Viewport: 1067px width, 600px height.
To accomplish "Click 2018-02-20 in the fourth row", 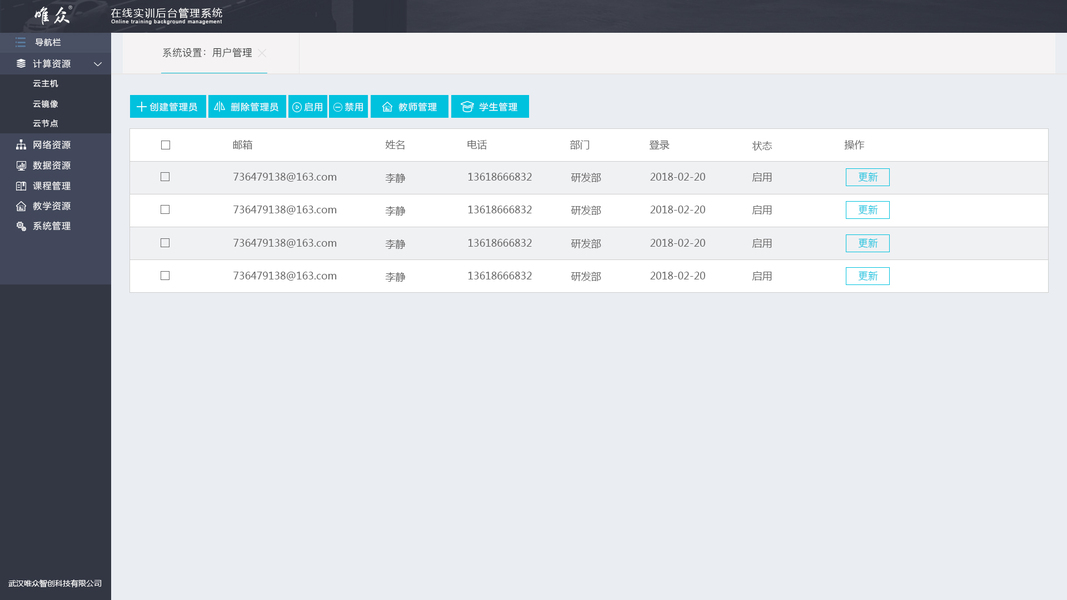I will click(677, 276).
